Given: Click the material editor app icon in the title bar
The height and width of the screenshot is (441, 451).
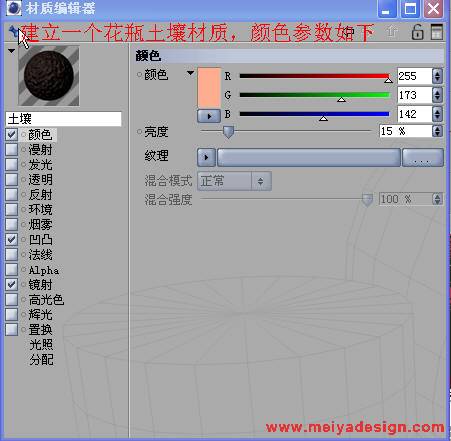Looking at the screenshot, I should click(14, 8).
